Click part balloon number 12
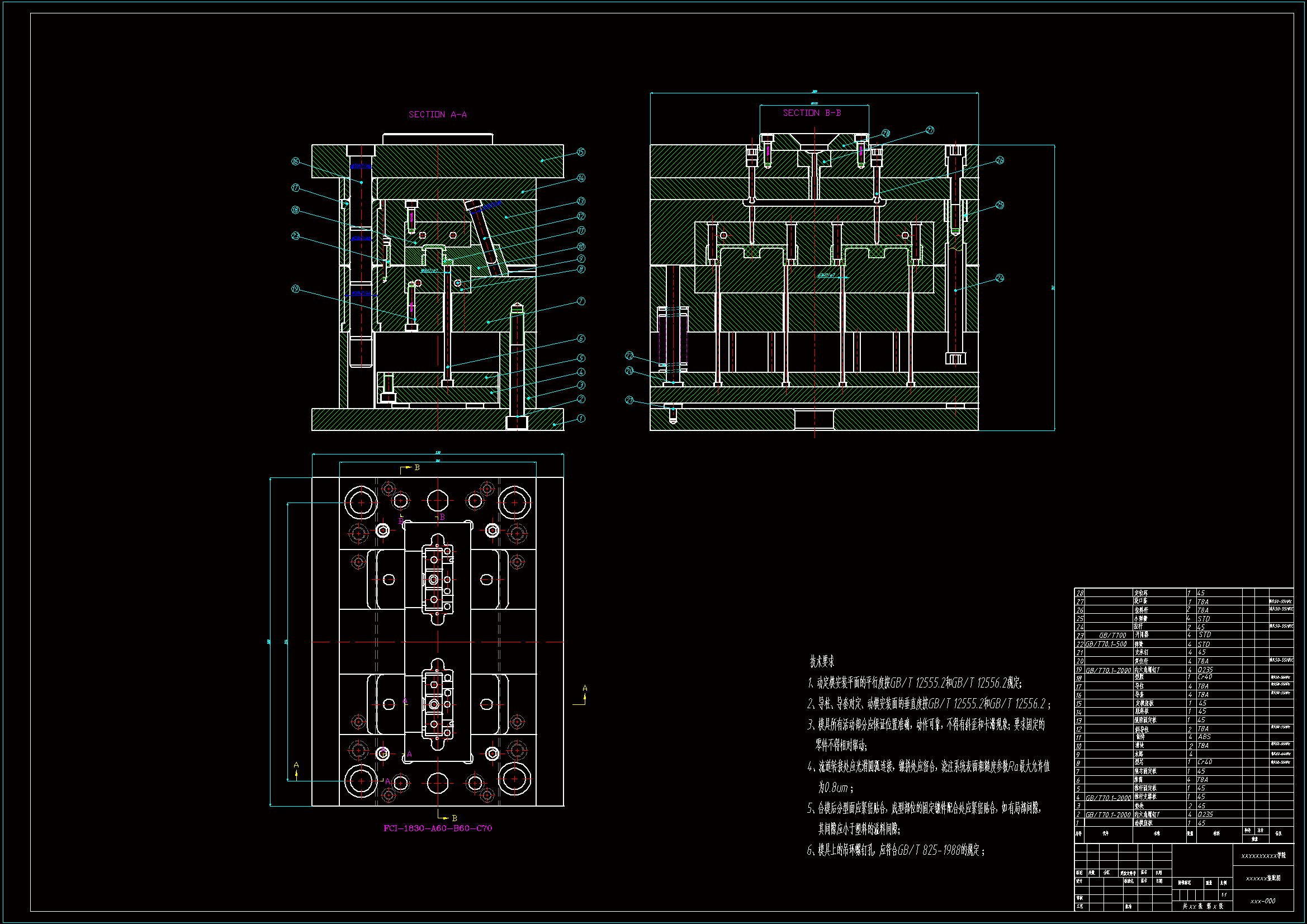1307x924 pixels. tap(581, 216)
